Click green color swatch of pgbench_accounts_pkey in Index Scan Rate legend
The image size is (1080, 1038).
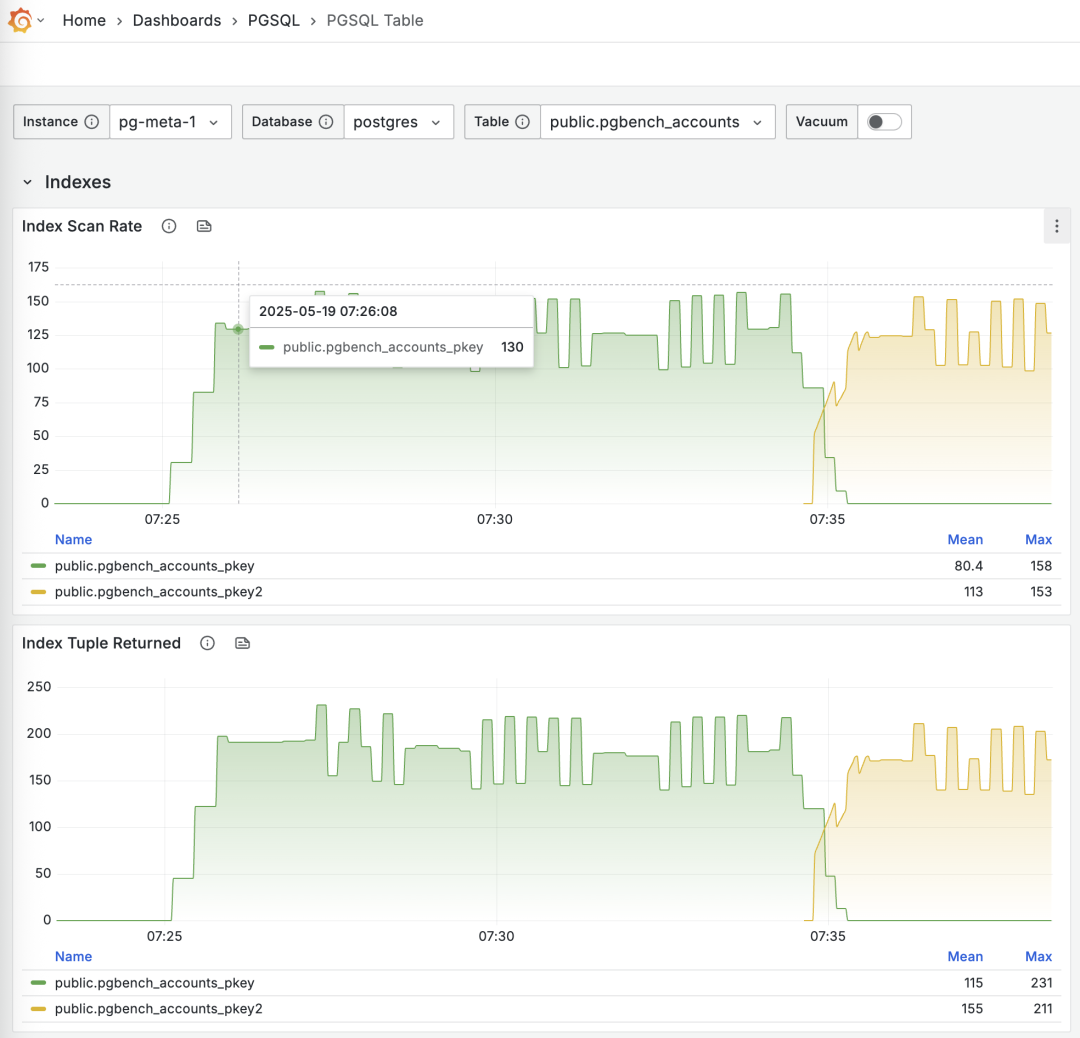(x=39, y=566)
